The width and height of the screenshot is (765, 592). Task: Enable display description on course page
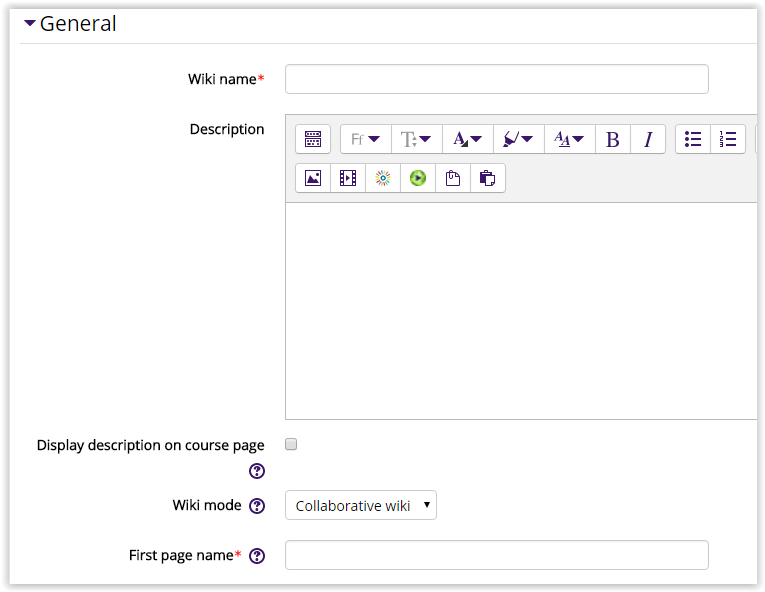[291, 444]
